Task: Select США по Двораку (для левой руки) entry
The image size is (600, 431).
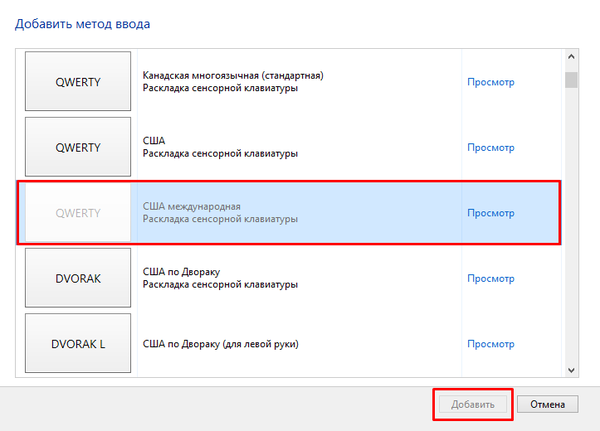Action: point(220,344)
